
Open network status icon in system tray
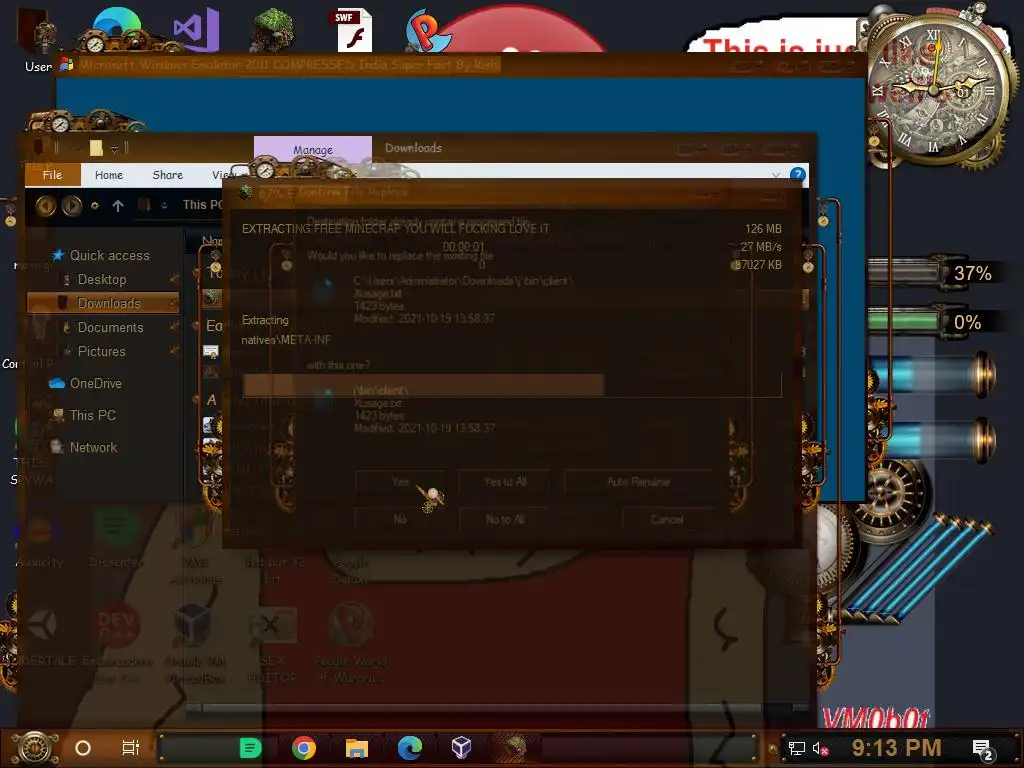[796, 748]
